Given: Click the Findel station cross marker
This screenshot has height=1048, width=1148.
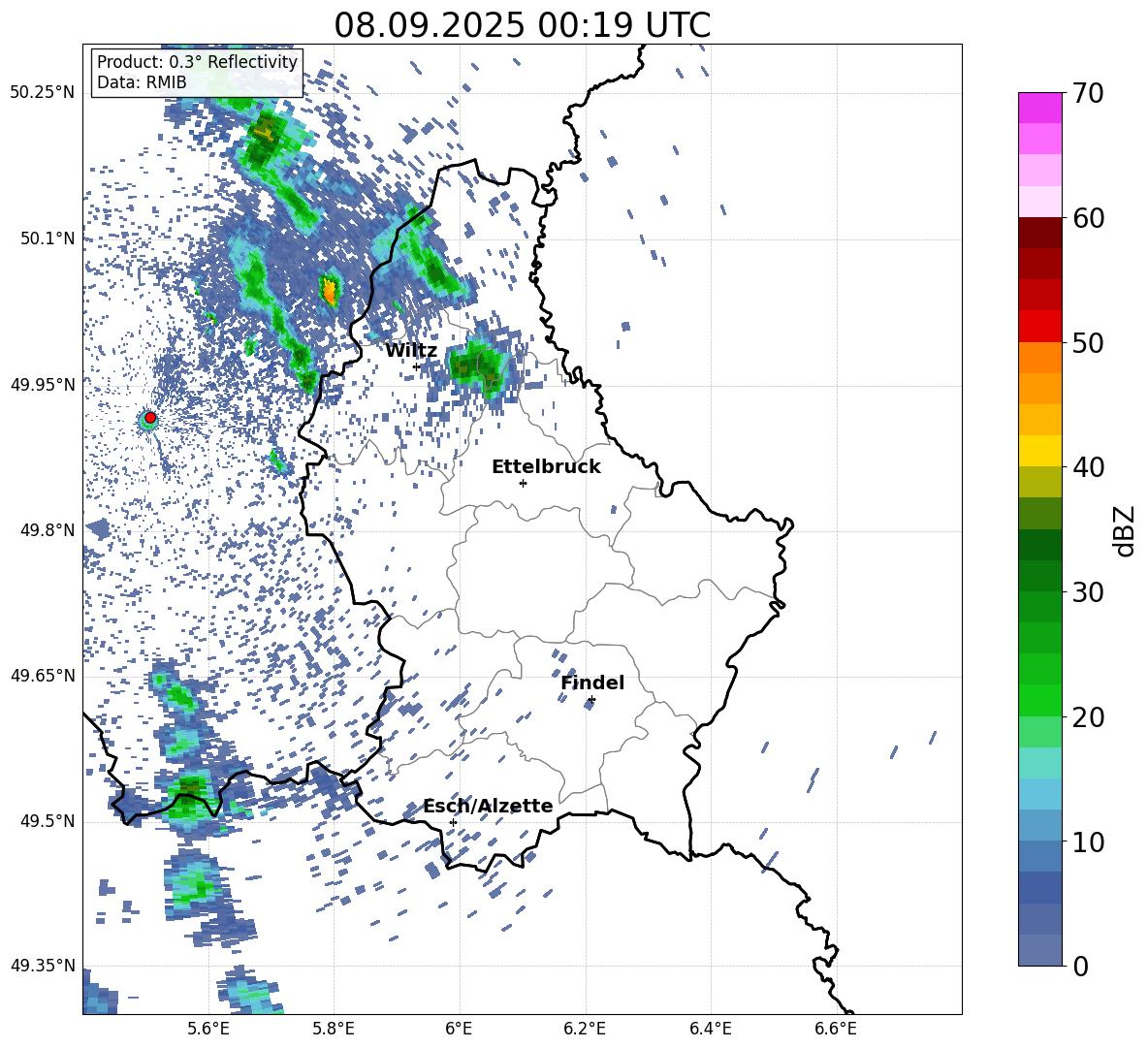Looking at the screenshot, I should (x=591, y=700).
